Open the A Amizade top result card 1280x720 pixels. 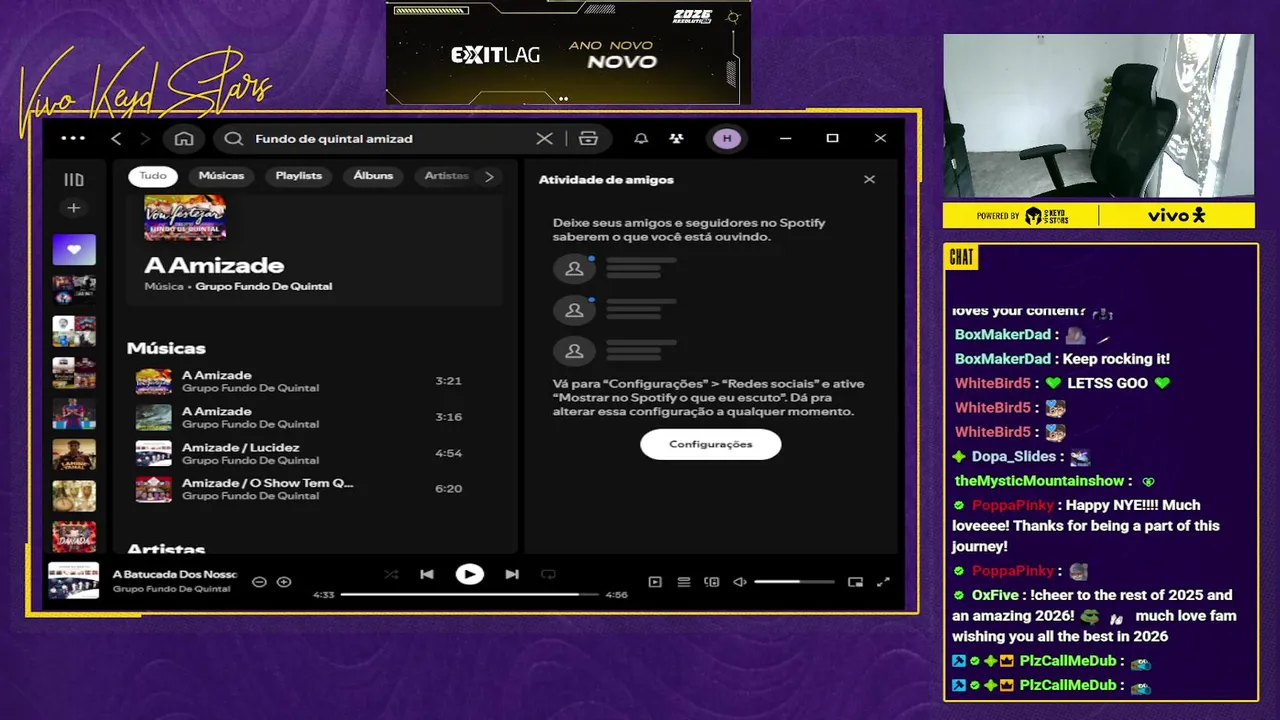(x=315, y=248)
